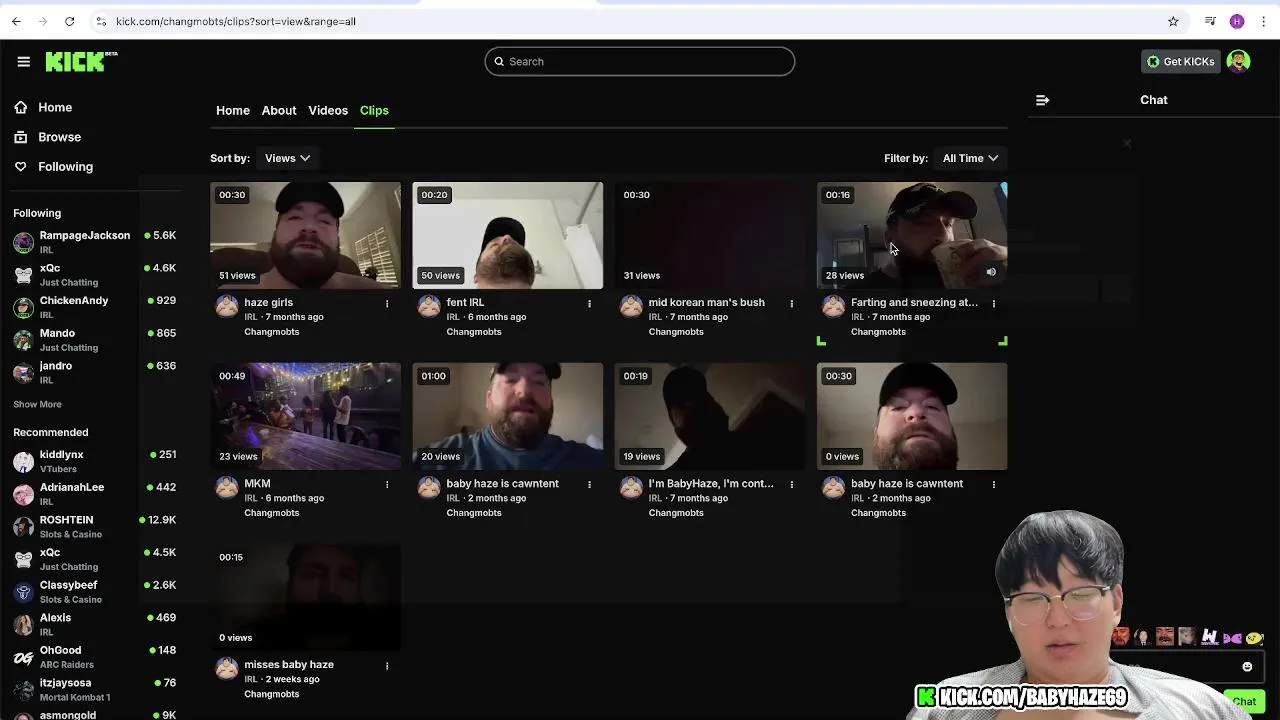Open options for I'm BabyHaze clip

click(791, 484)
